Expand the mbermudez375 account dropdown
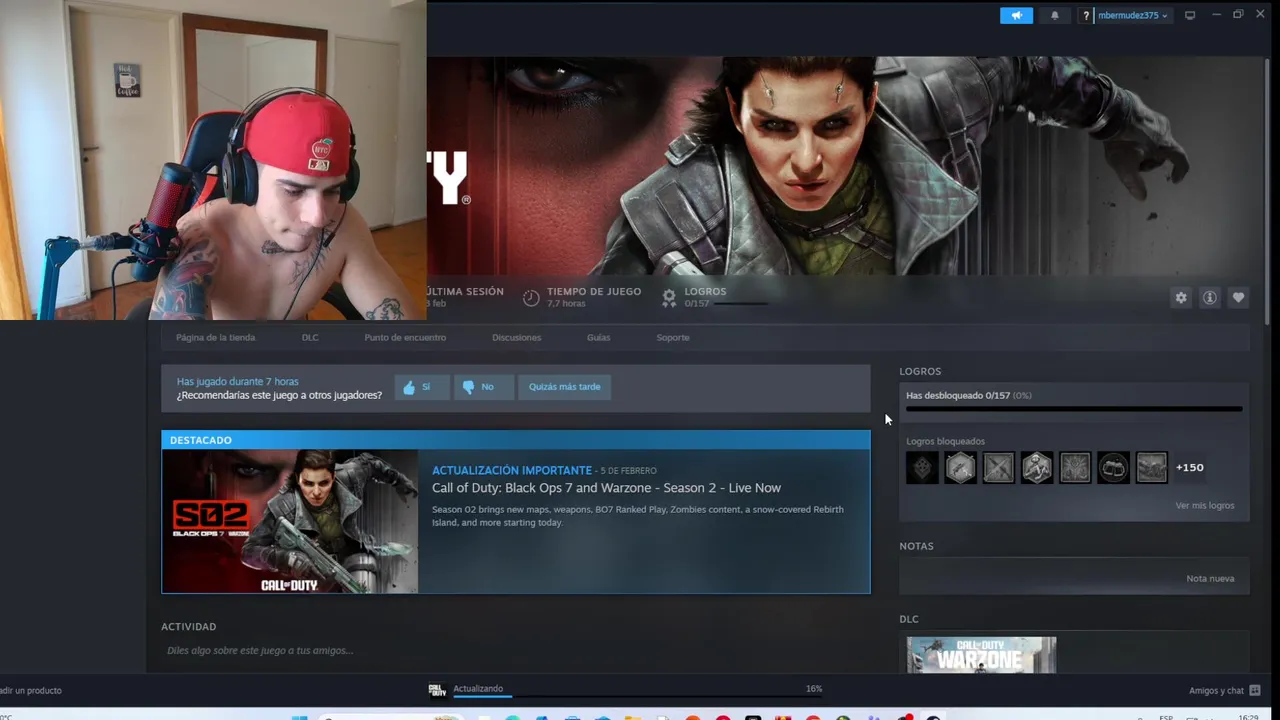This screenshot has width=1280, height=720. 1133,15
